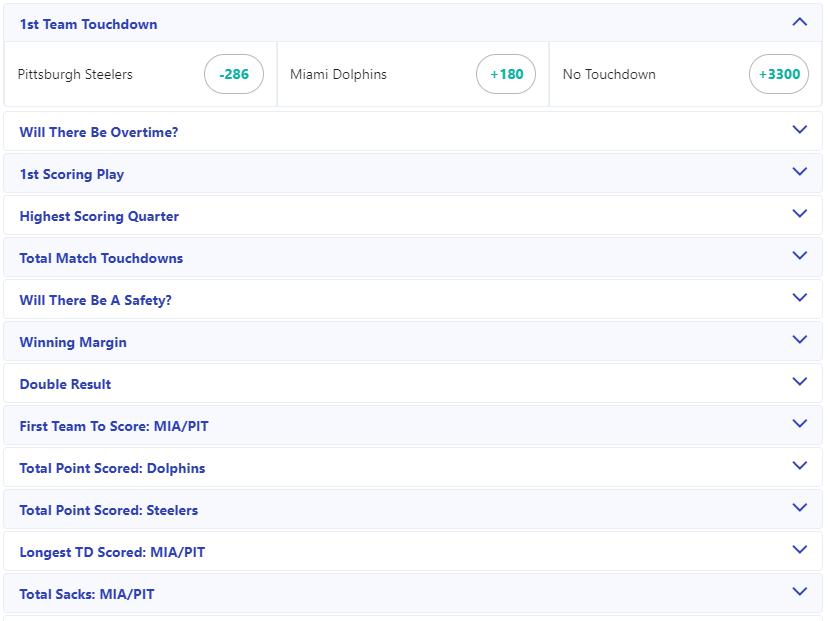Expand 1st Scoring Play chevron
Screen dimensions: 828x621
click(x=799, y=171)
